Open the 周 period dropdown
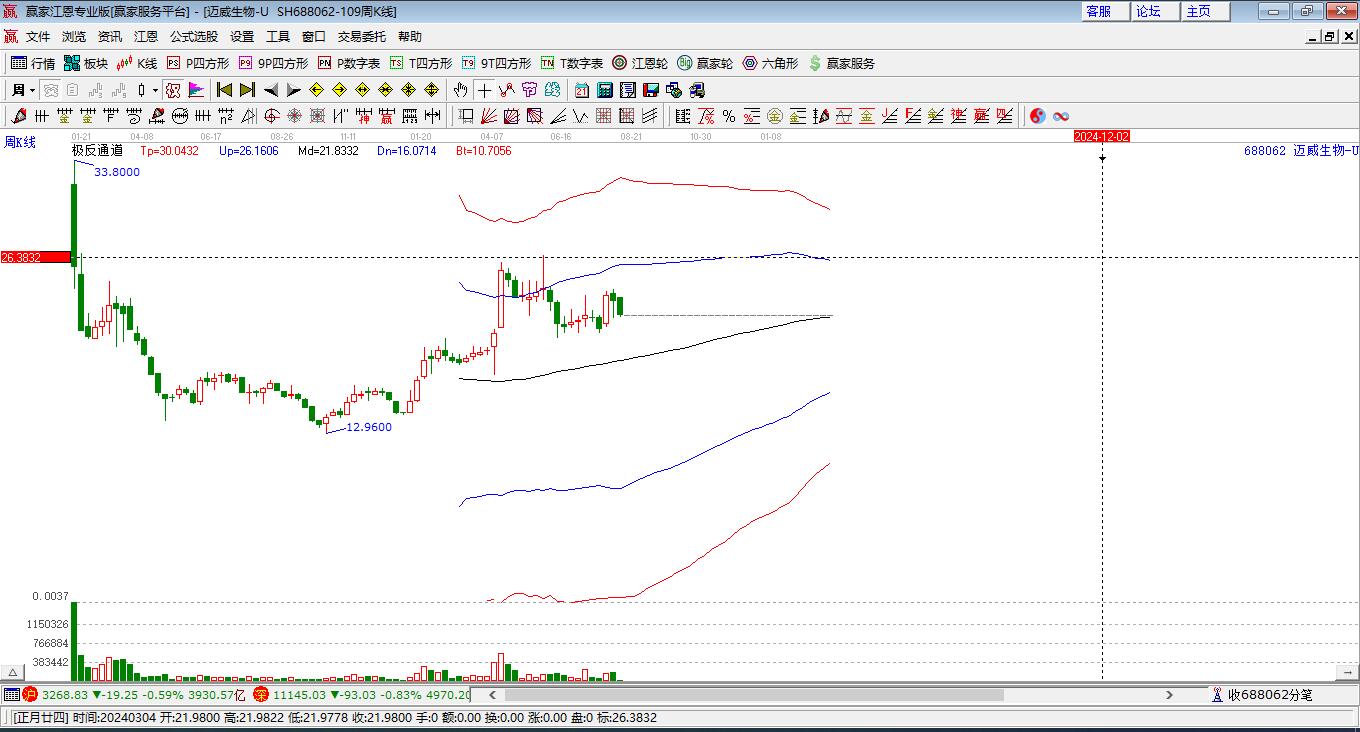This screenshot has width=1360, height=732. coord(23,90)
